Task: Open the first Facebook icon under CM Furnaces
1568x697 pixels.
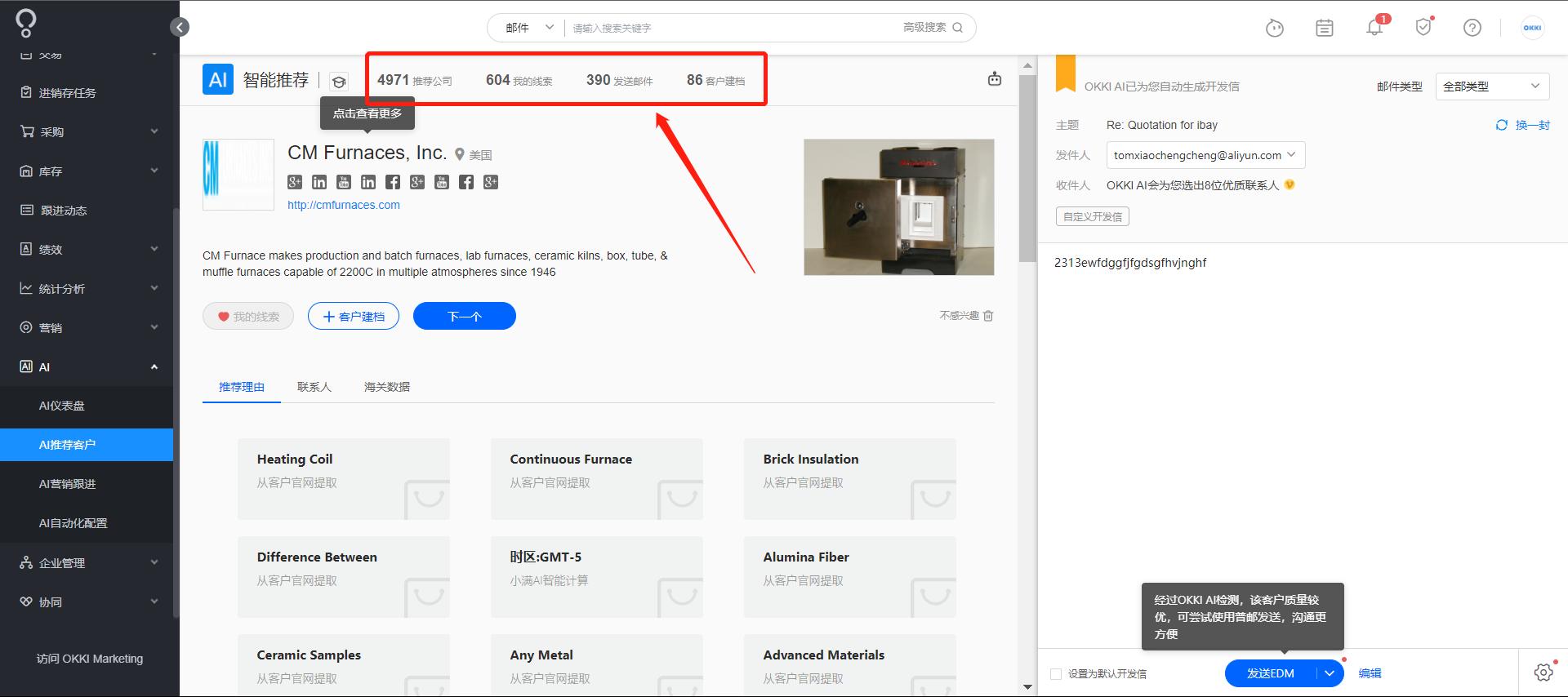Action: [393, 182]
